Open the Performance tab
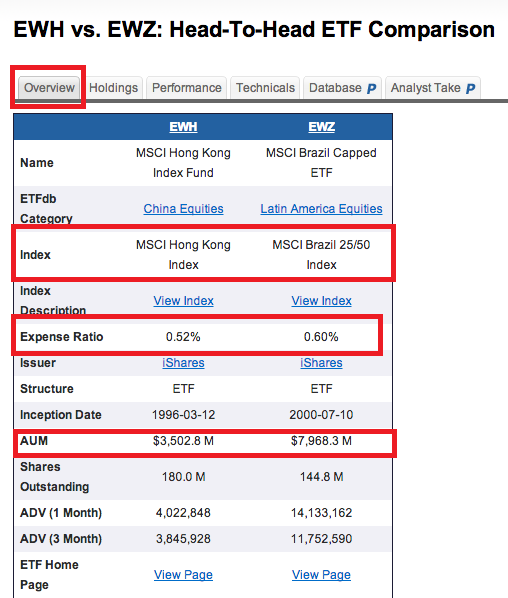508x598 pixels. [x=186, y=88]
